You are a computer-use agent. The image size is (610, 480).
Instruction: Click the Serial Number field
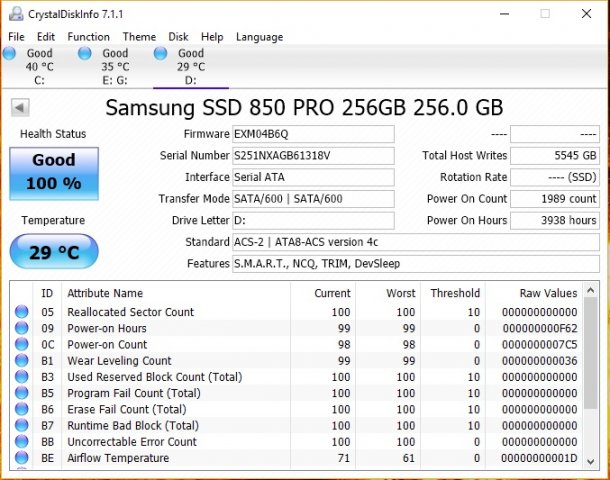click(313, 156)
